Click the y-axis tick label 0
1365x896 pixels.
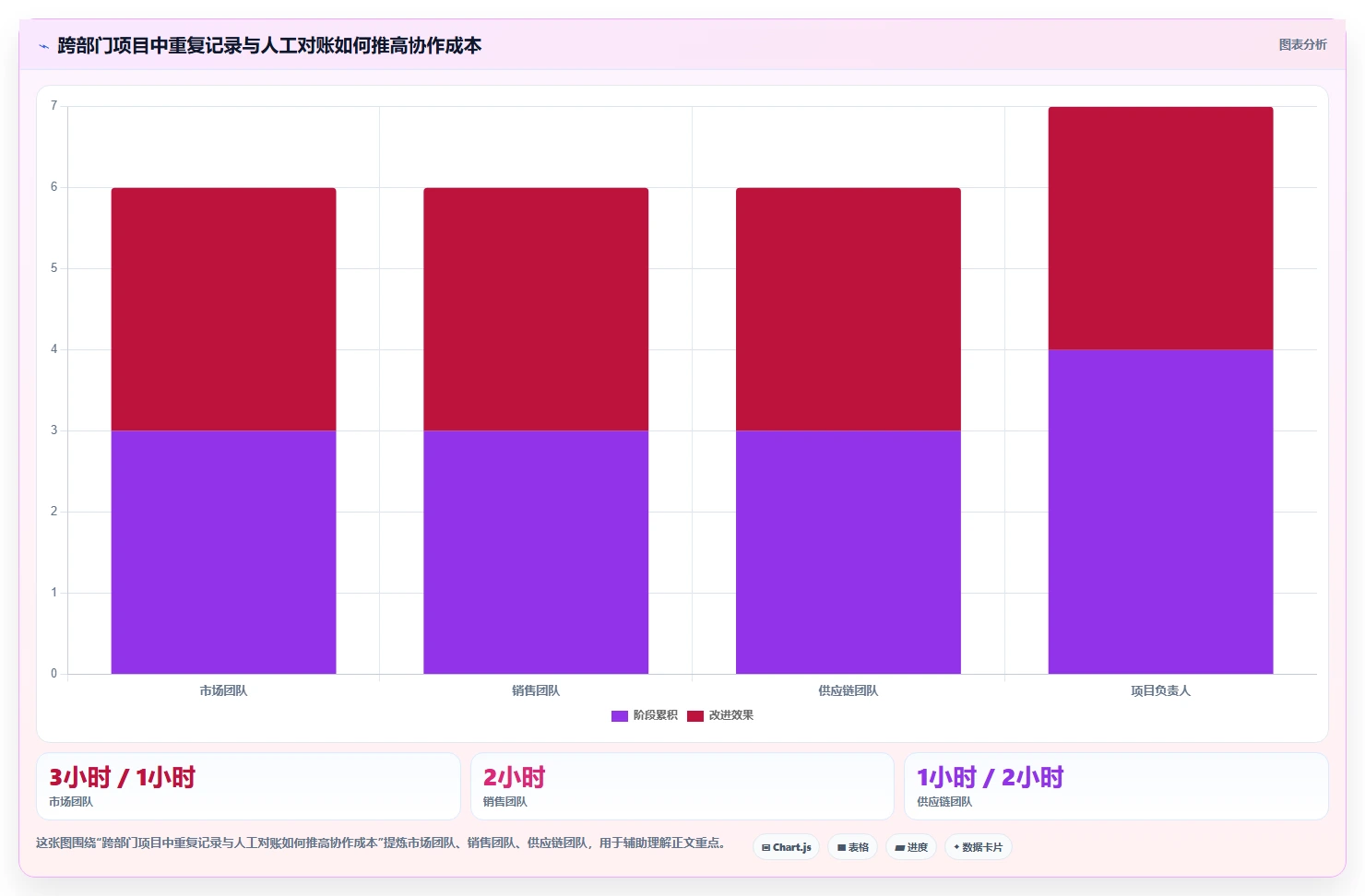pos(53,674)
